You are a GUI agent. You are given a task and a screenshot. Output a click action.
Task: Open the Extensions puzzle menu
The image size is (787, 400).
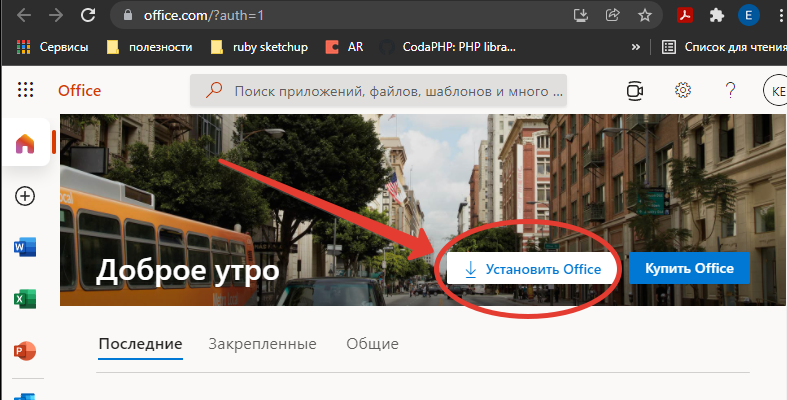tap(717, 16)
